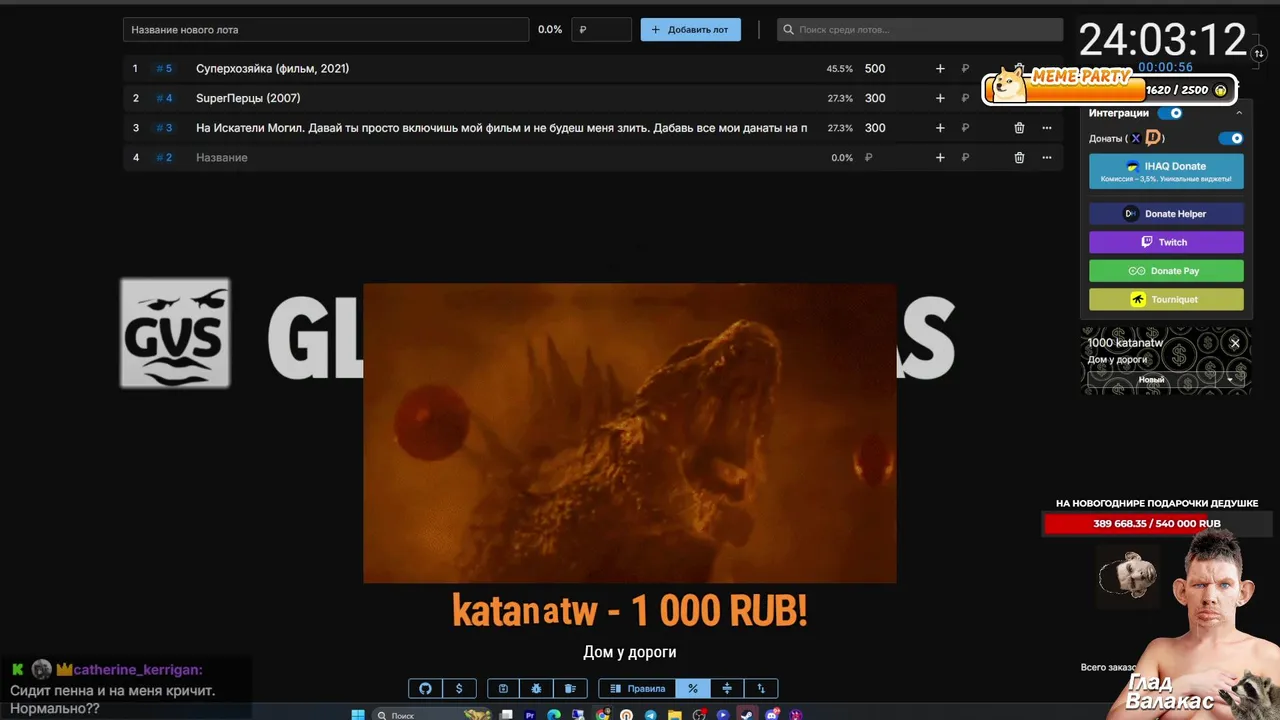The height and width of the screenshot is (720, 1280).
Task: Click the Twitch integration button
Action: tap(1166, 242)
